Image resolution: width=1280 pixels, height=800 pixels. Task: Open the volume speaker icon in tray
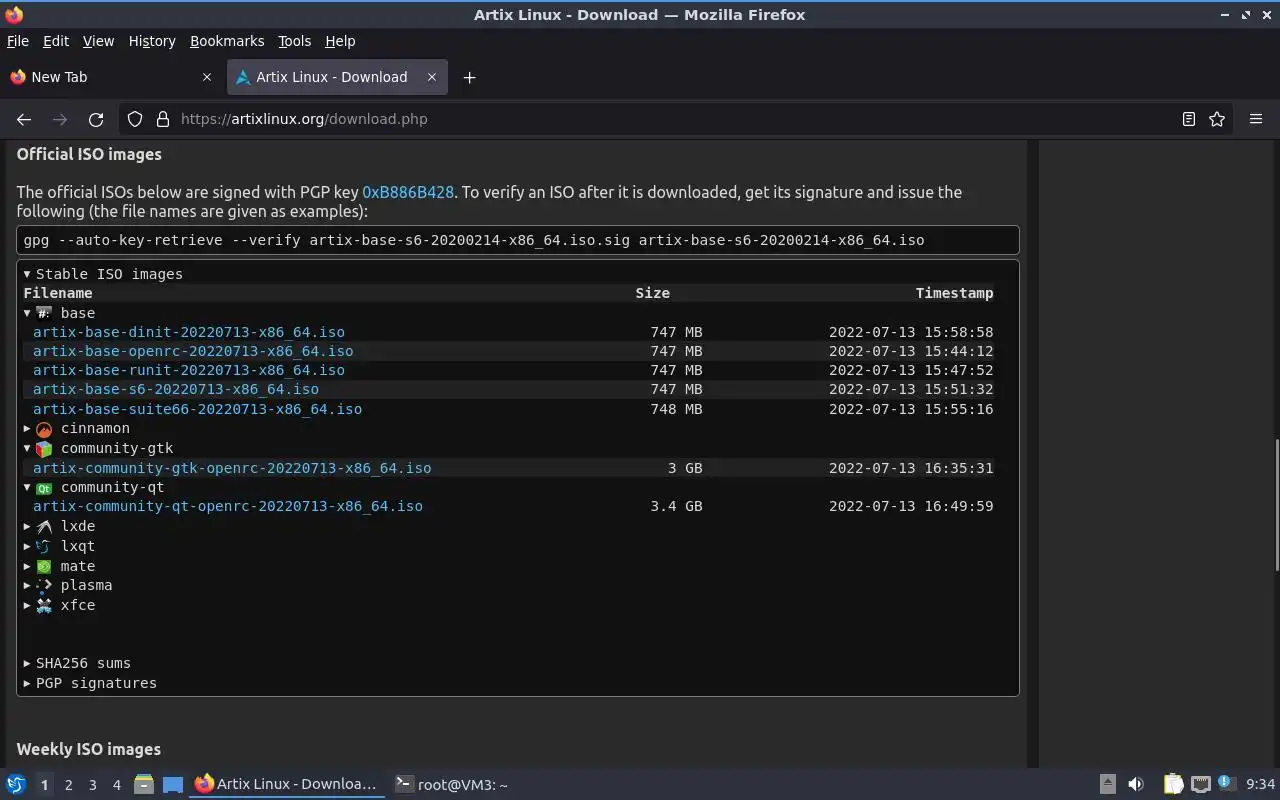pos(1136,784)
